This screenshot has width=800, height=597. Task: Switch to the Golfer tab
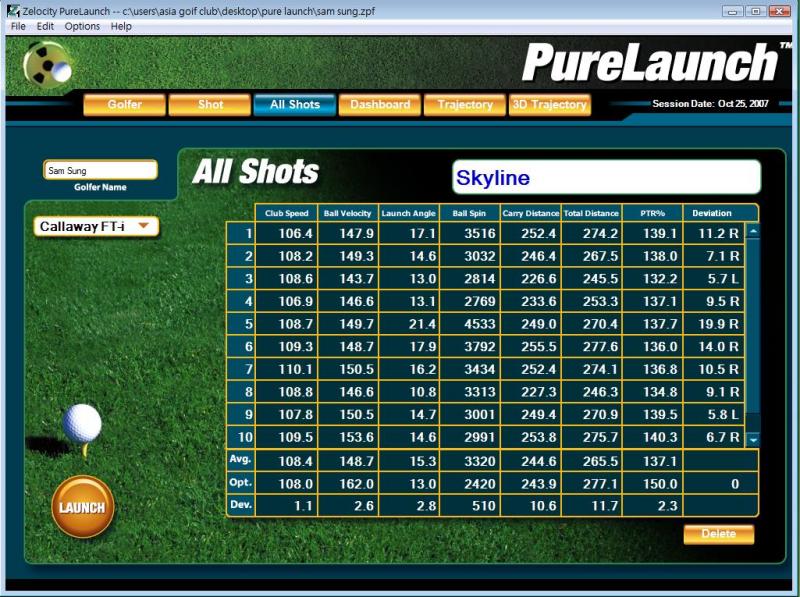click(x=124, y=104)
